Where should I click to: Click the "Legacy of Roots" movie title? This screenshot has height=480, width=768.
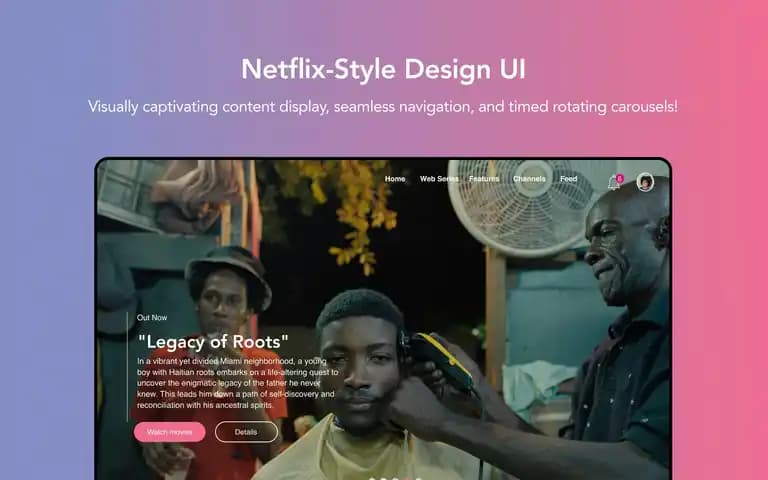(x=213, y=341)
